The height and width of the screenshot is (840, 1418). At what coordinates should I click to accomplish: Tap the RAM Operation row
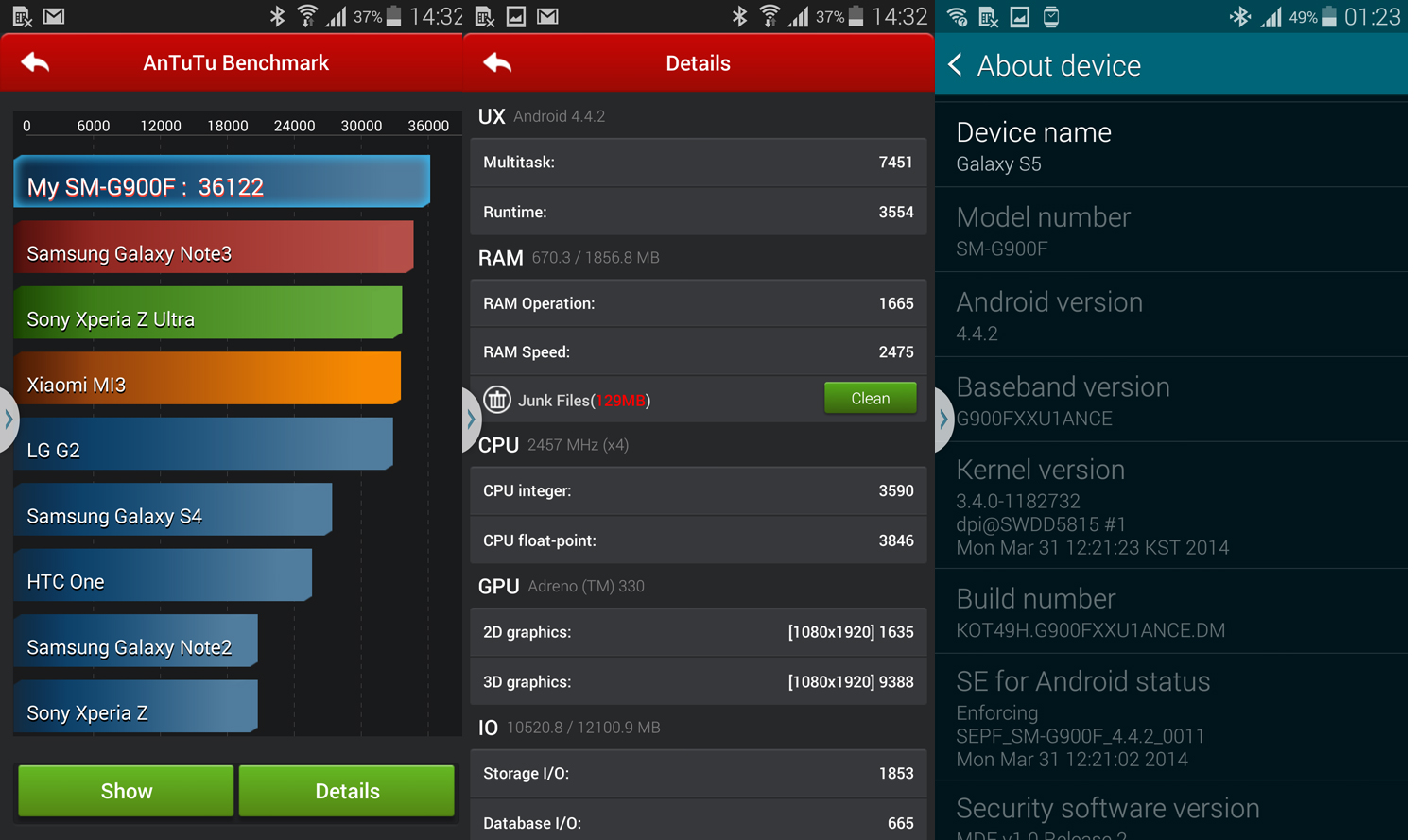699,303
